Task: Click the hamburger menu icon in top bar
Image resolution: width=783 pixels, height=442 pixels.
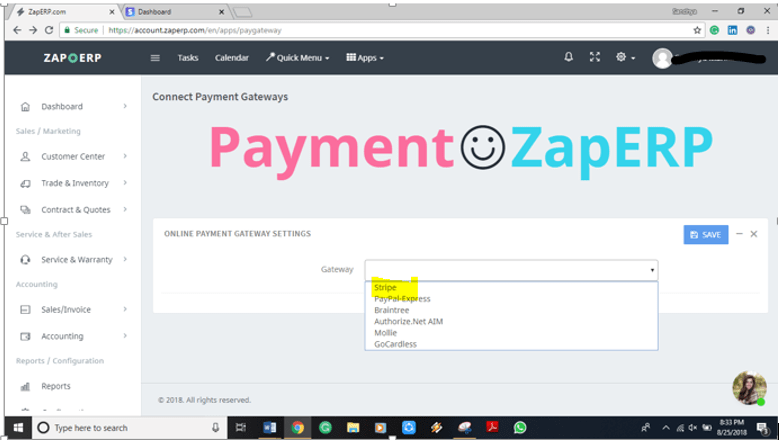Action: 155,58
